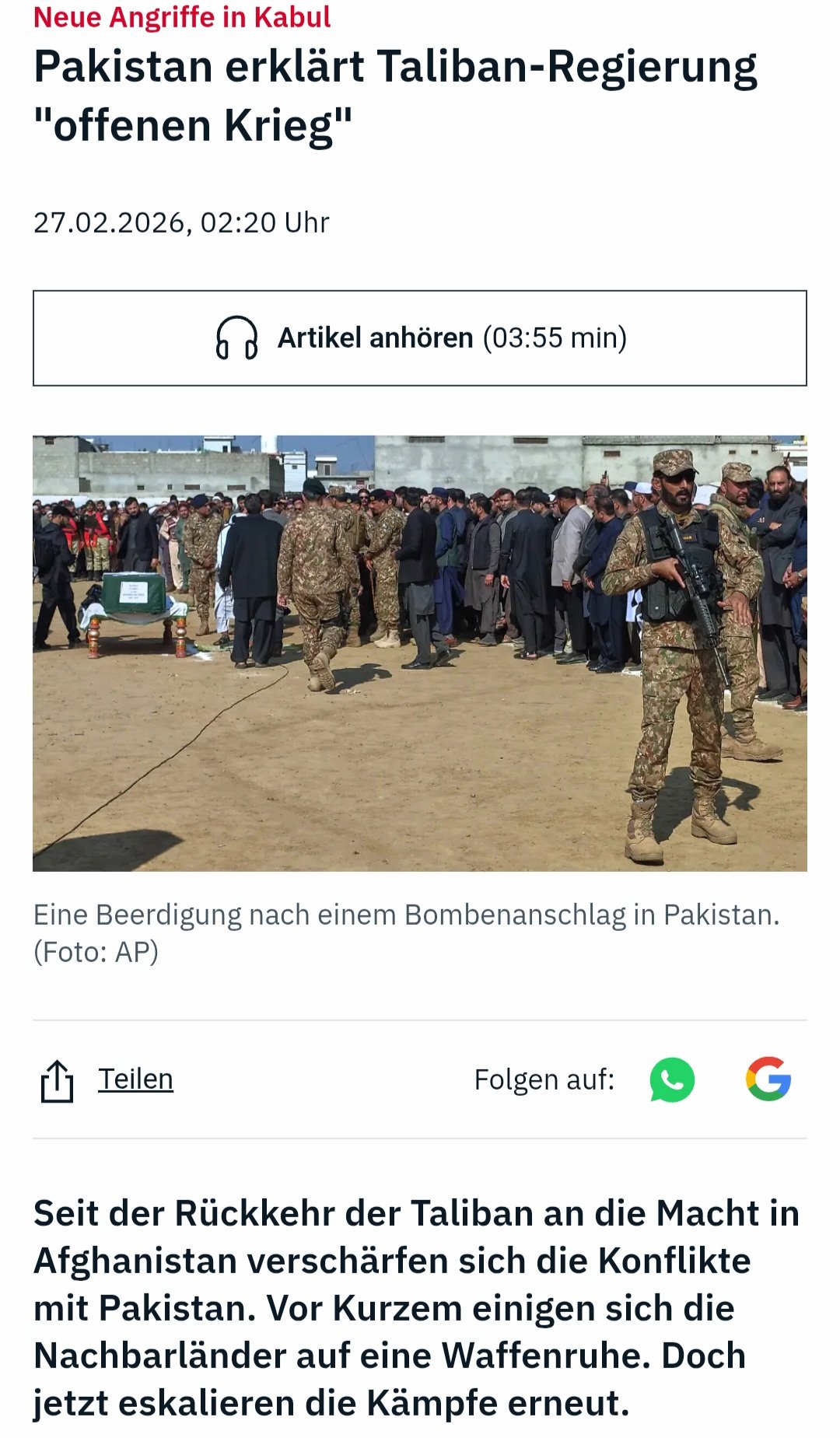Click the headphones icon in the audio box
The width and height of the screenshot is (840, 1438).
coord(236,338)
